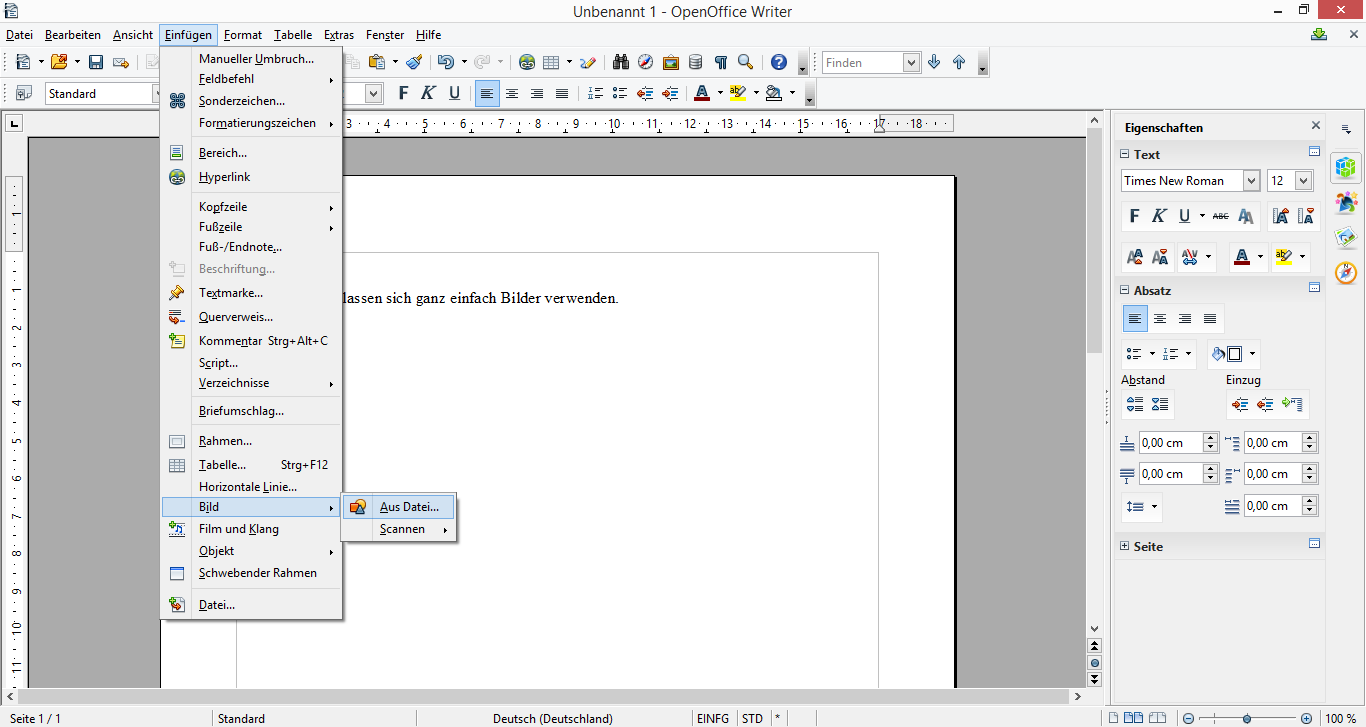This screenshot has width=1366, height=727.
Task: Open font size 12 dropdown
Action: click(1303, 181)
